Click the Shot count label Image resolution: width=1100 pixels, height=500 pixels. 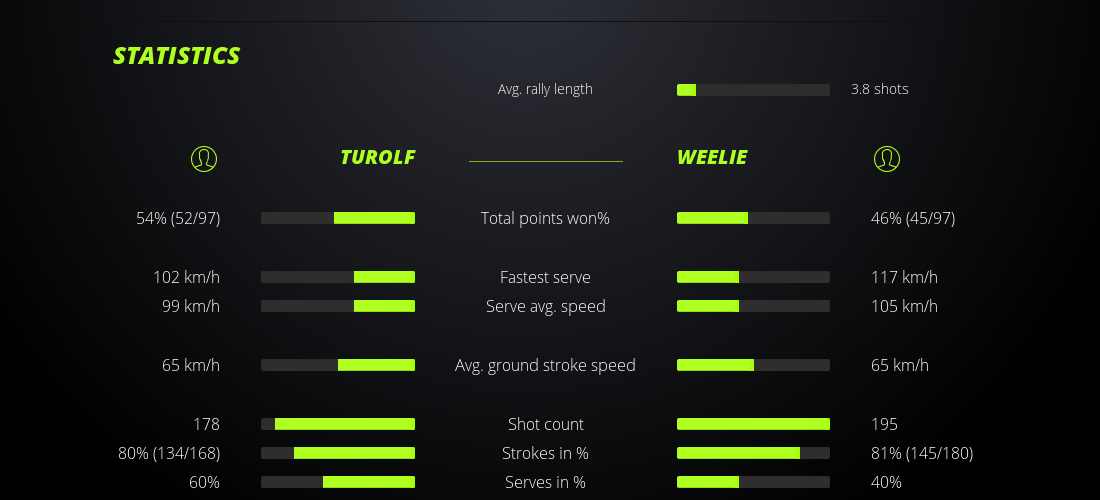click(x=545, y=424)
